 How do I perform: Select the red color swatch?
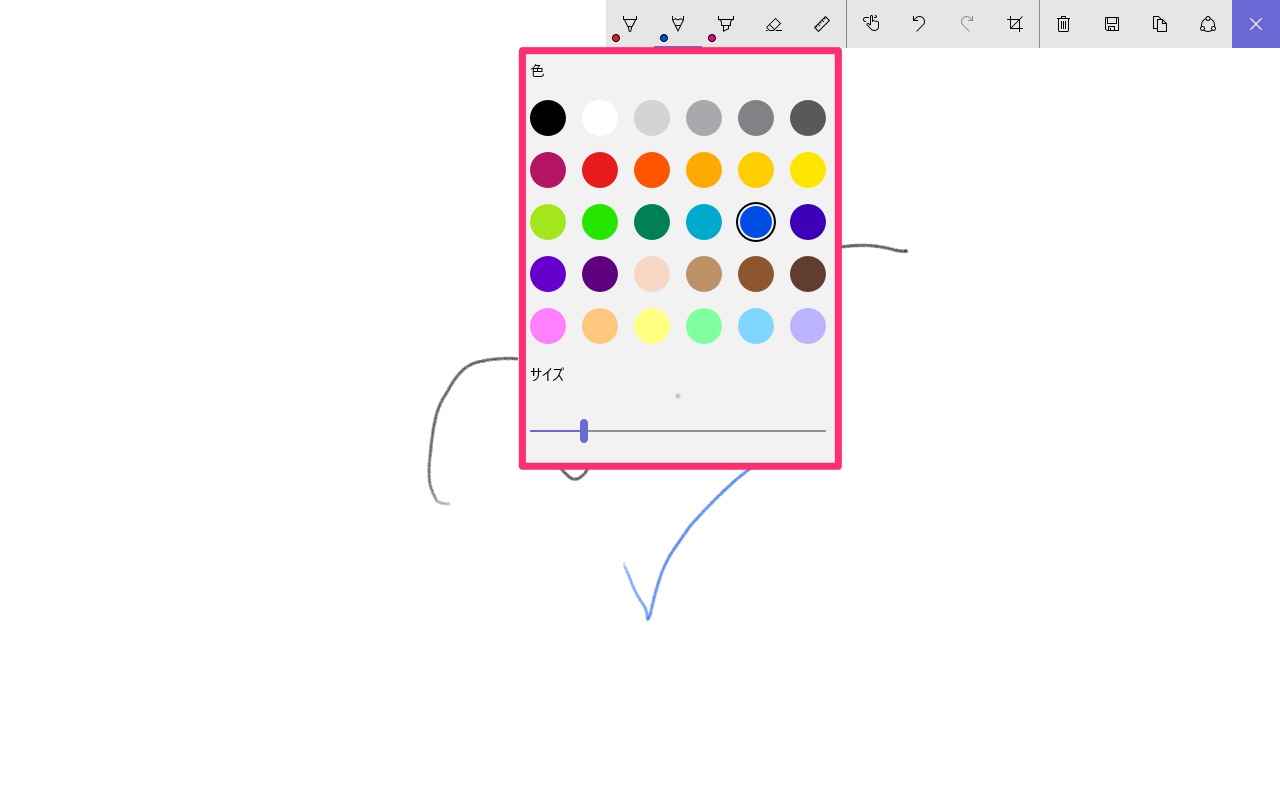600,170
